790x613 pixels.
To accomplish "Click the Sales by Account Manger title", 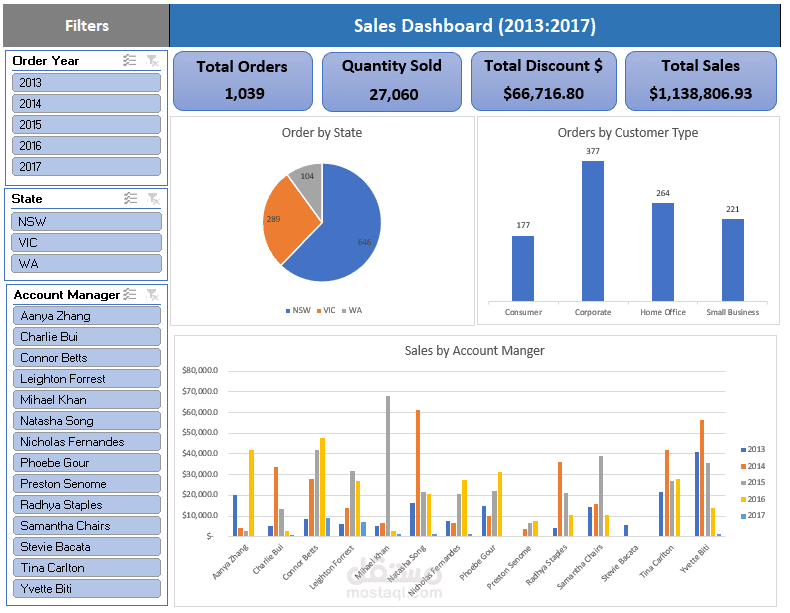I will pos(475,351).
